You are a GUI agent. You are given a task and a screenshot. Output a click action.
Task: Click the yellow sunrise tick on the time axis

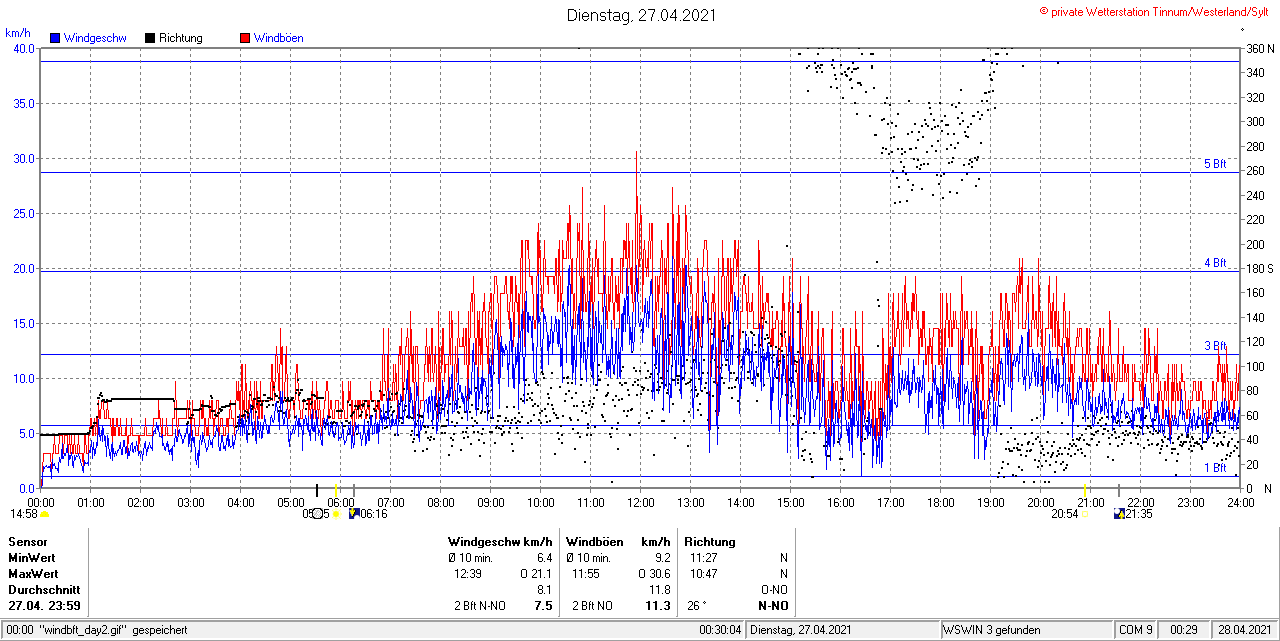(337, 489)
